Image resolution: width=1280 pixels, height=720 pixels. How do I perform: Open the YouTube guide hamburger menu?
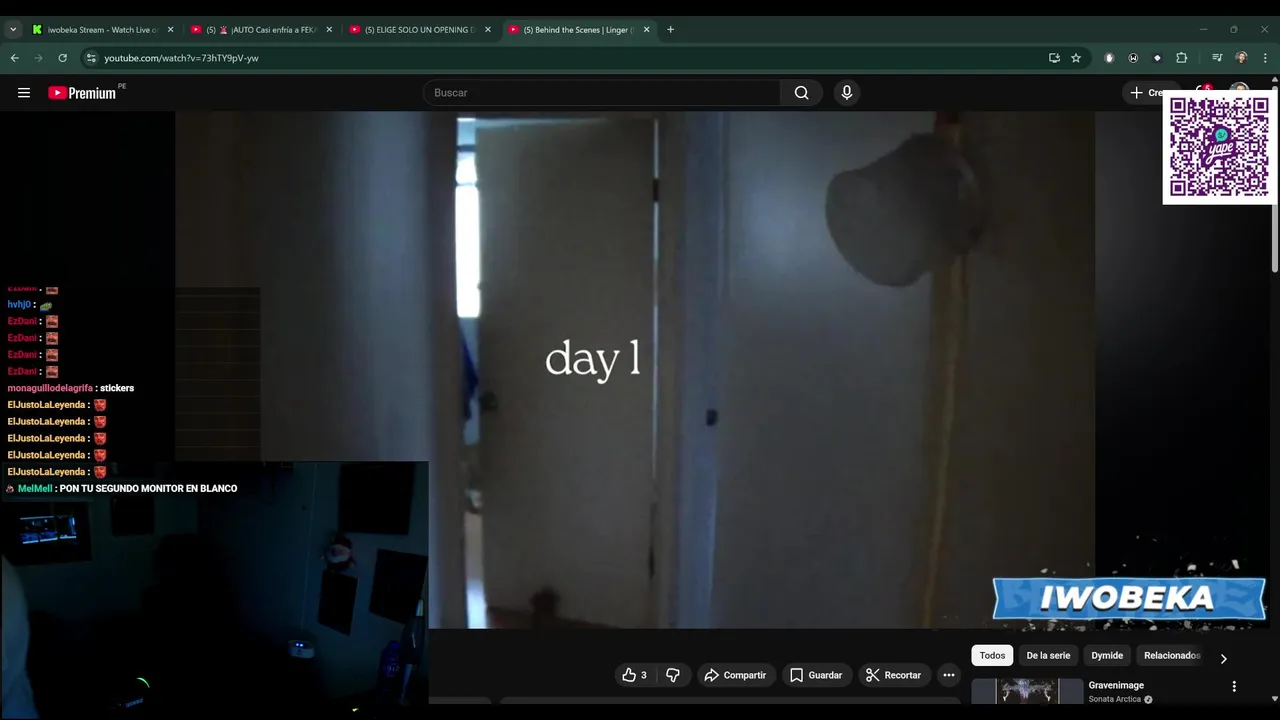[x=24, y=93]
